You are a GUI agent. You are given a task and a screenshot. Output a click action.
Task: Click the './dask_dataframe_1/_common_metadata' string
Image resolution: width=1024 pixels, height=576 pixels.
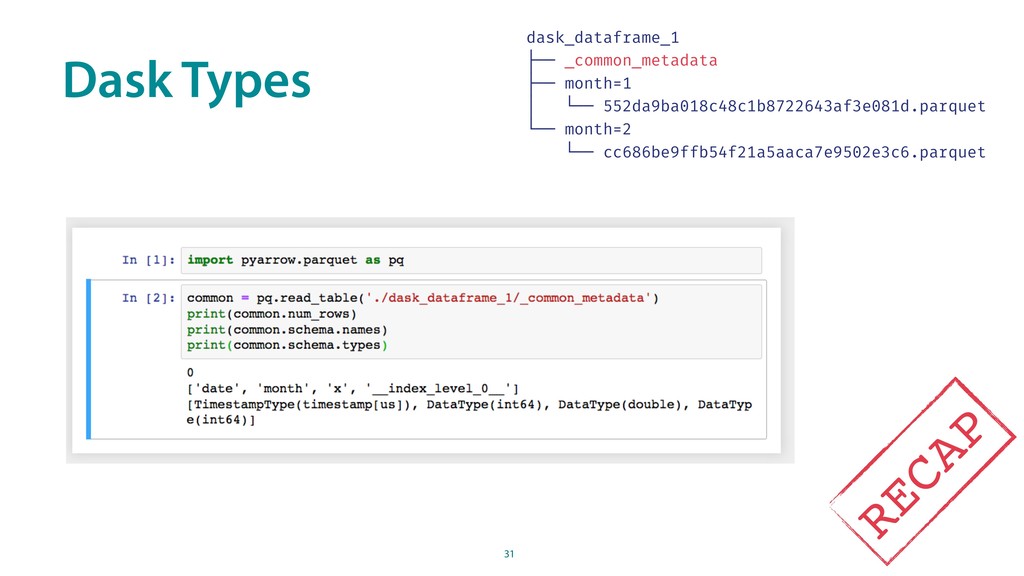tap(508, 298)
